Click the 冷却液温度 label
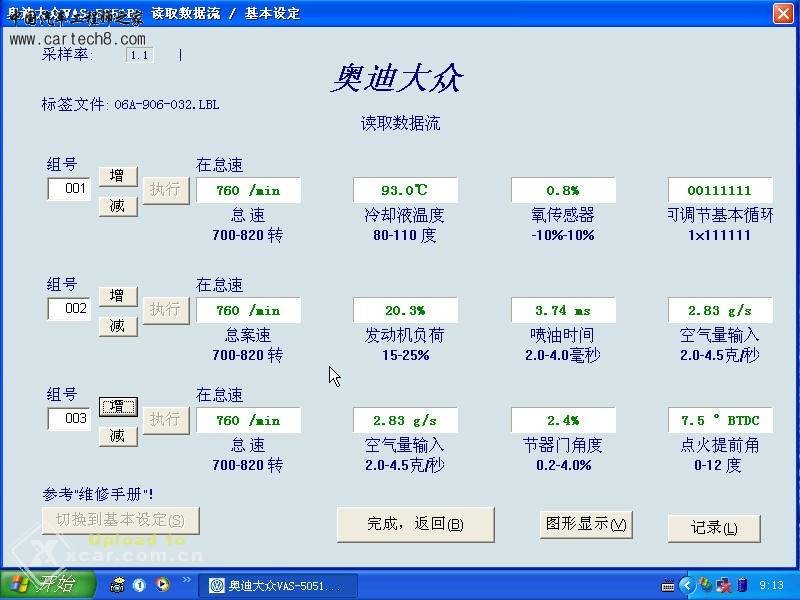 [x=405, y=215]
